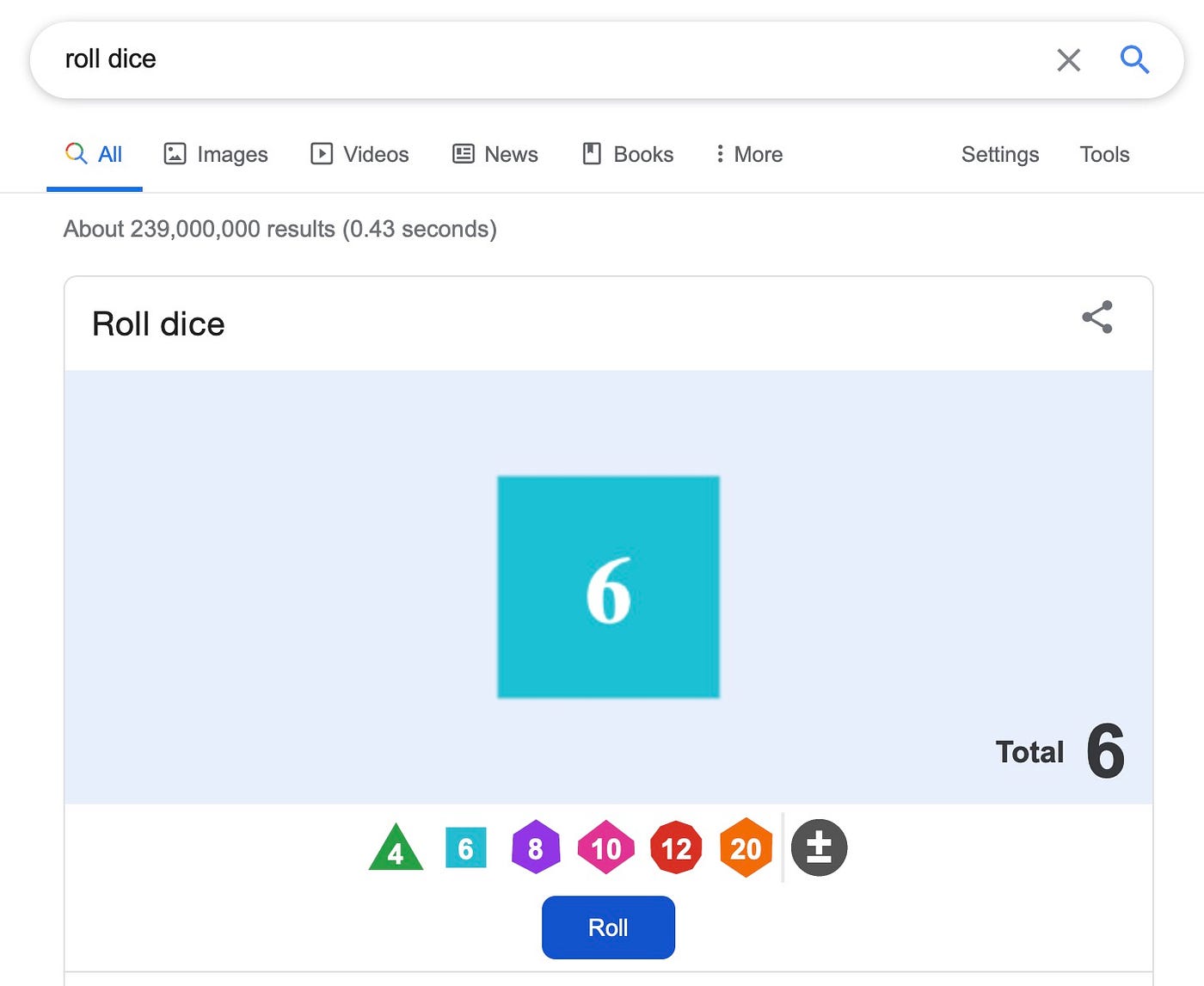Screen dimensions: 1204x986
Task: Open the Images search tab
Action: (215, 154)
